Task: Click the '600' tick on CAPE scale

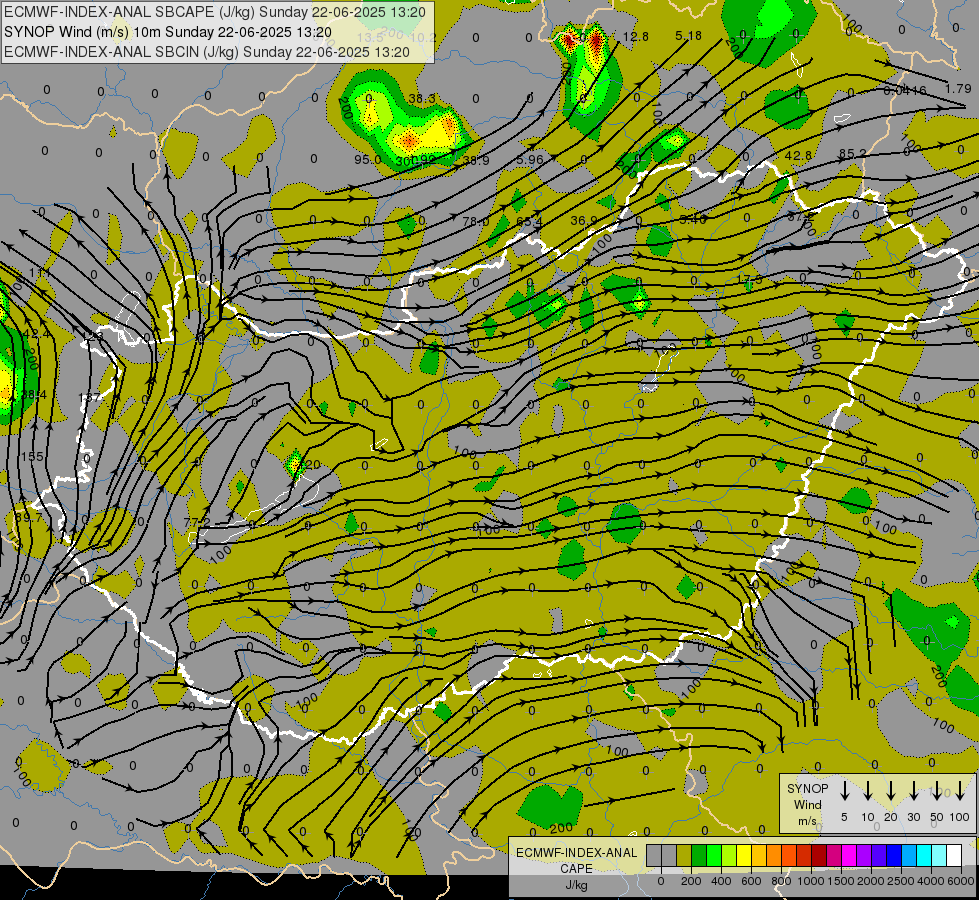Action: tap(751, 881)
